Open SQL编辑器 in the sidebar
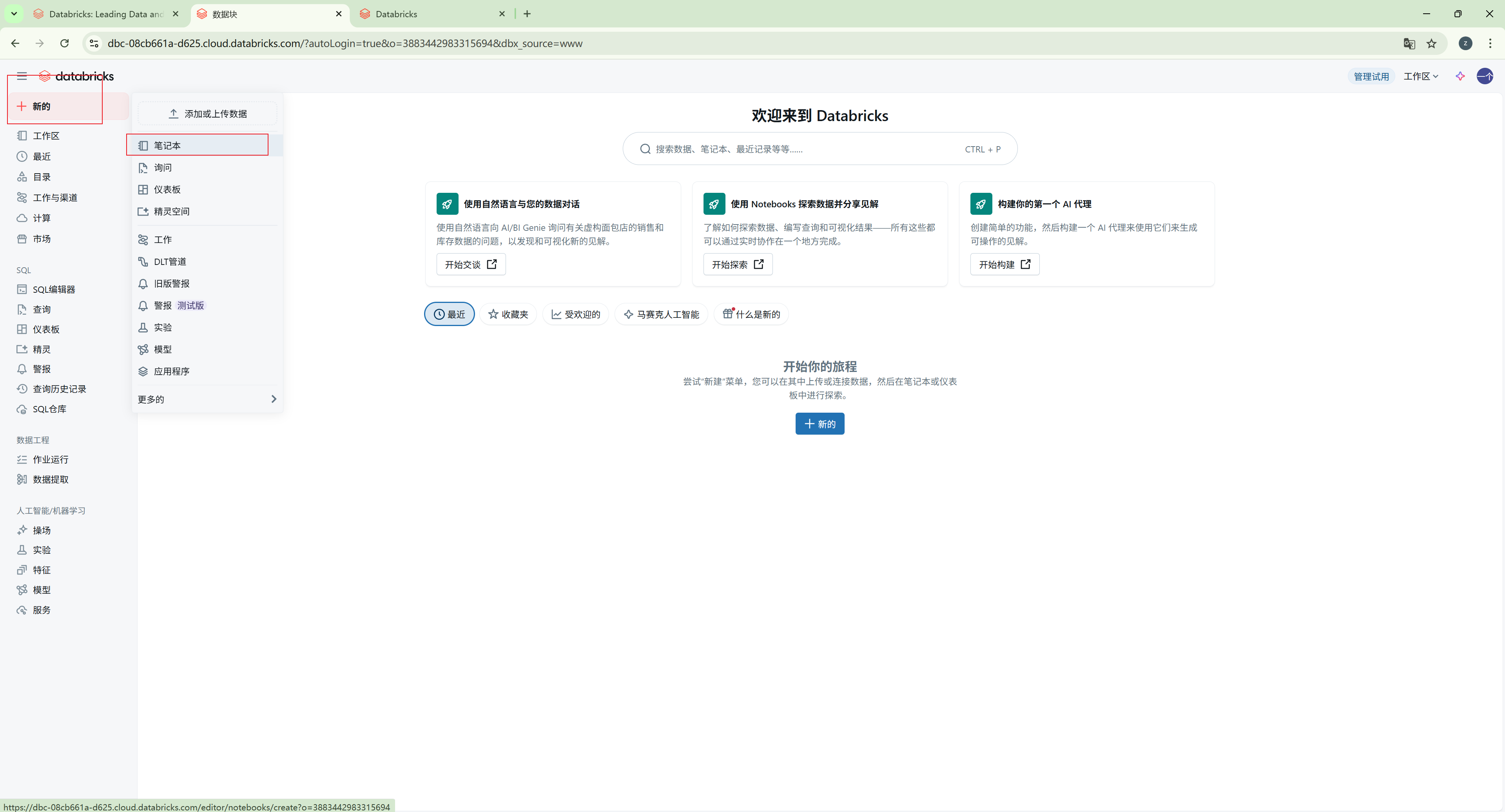The width and height of the screenshot is (1505, 812). [x=68, y=289]
